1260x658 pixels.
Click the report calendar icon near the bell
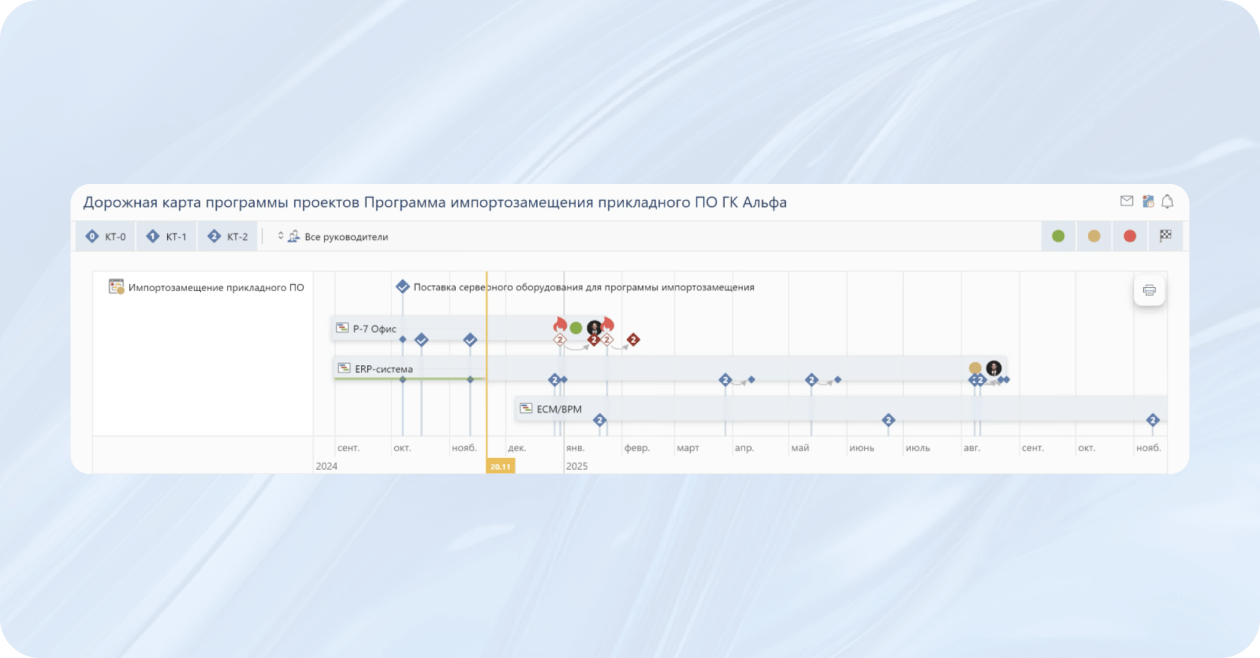pos(1146,200)
